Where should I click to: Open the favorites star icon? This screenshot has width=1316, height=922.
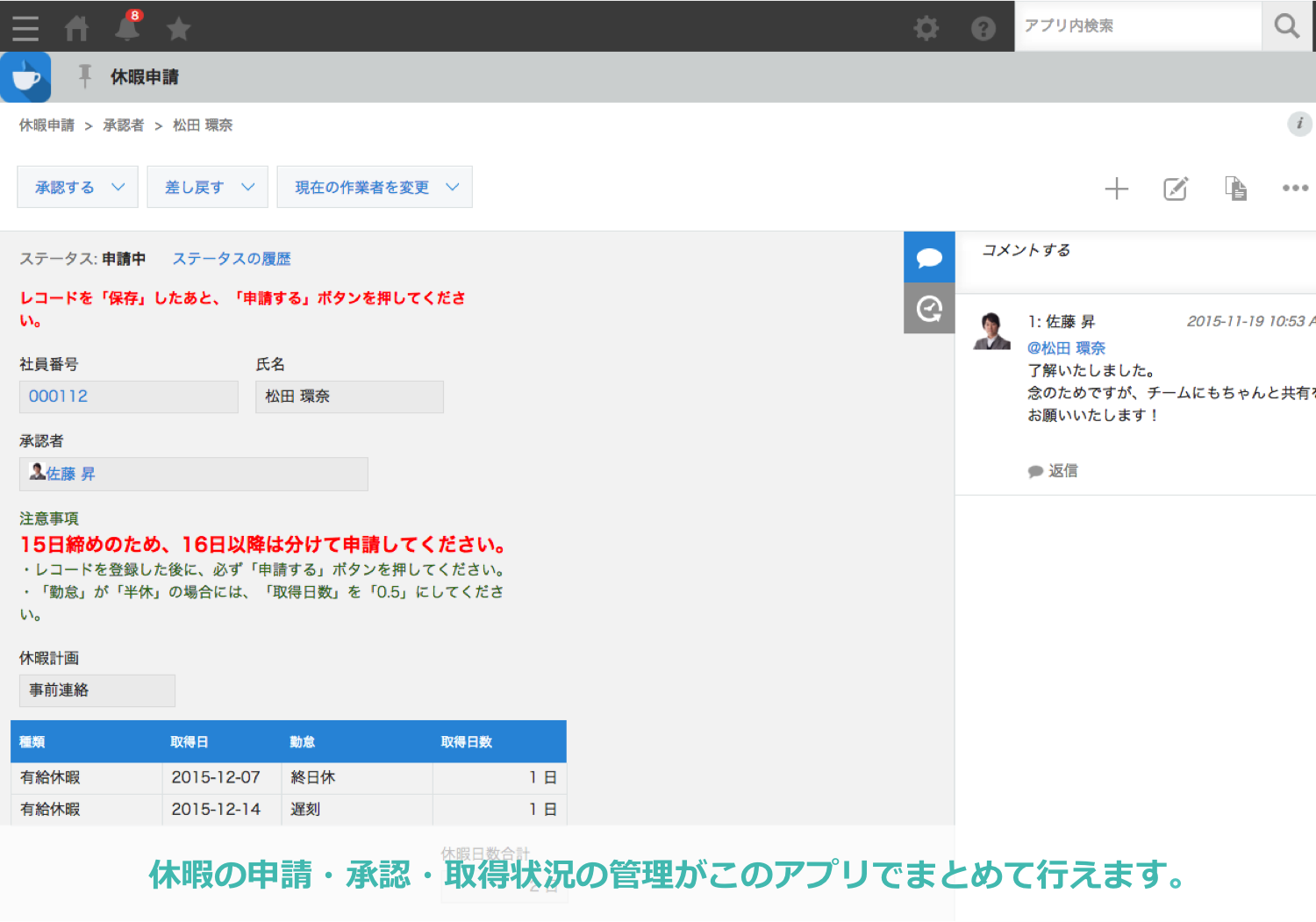[x=179, y=29]
